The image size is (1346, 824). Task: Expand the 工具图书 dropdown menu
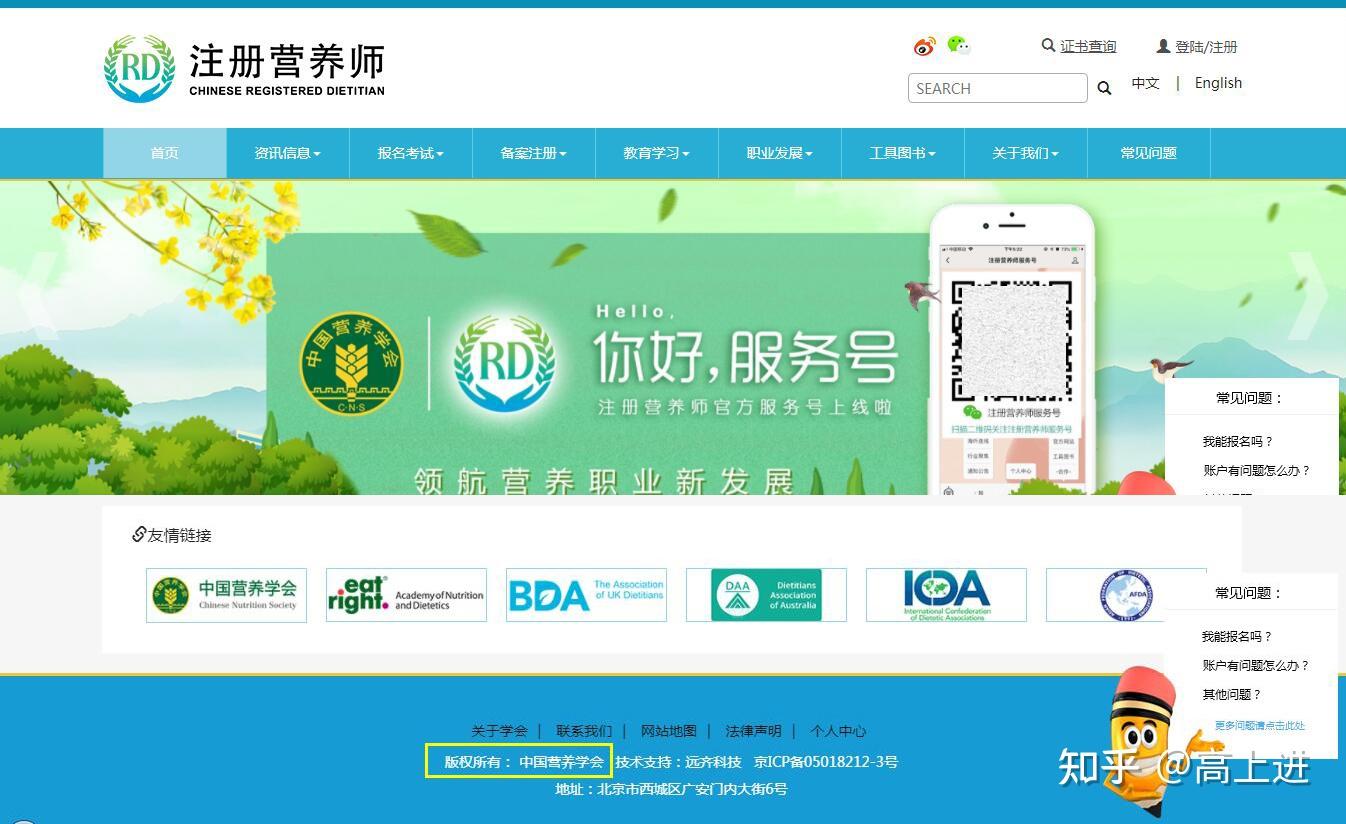click(x=903, y=153)
